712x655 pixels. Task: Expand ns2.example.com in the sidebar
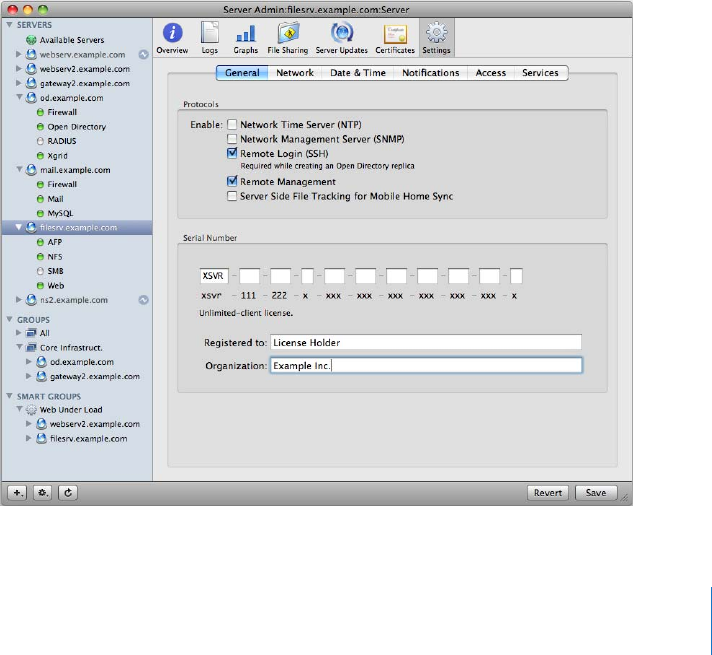[19, 300]
